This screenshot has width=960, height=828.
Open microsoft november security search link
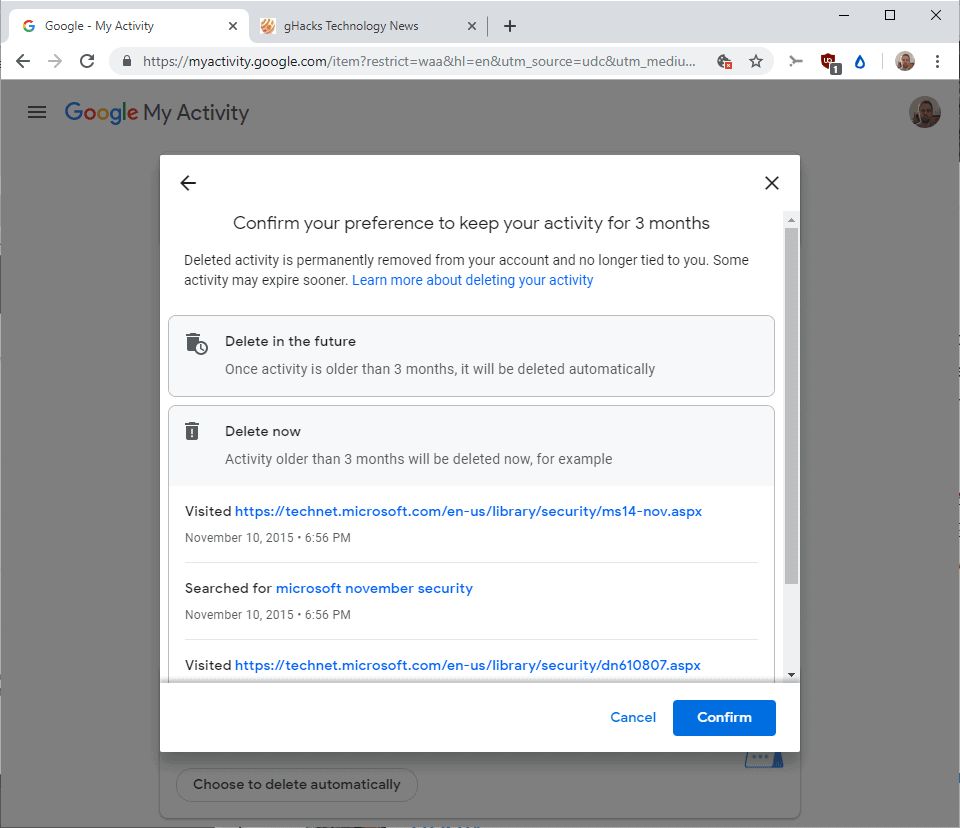(374, 589)
